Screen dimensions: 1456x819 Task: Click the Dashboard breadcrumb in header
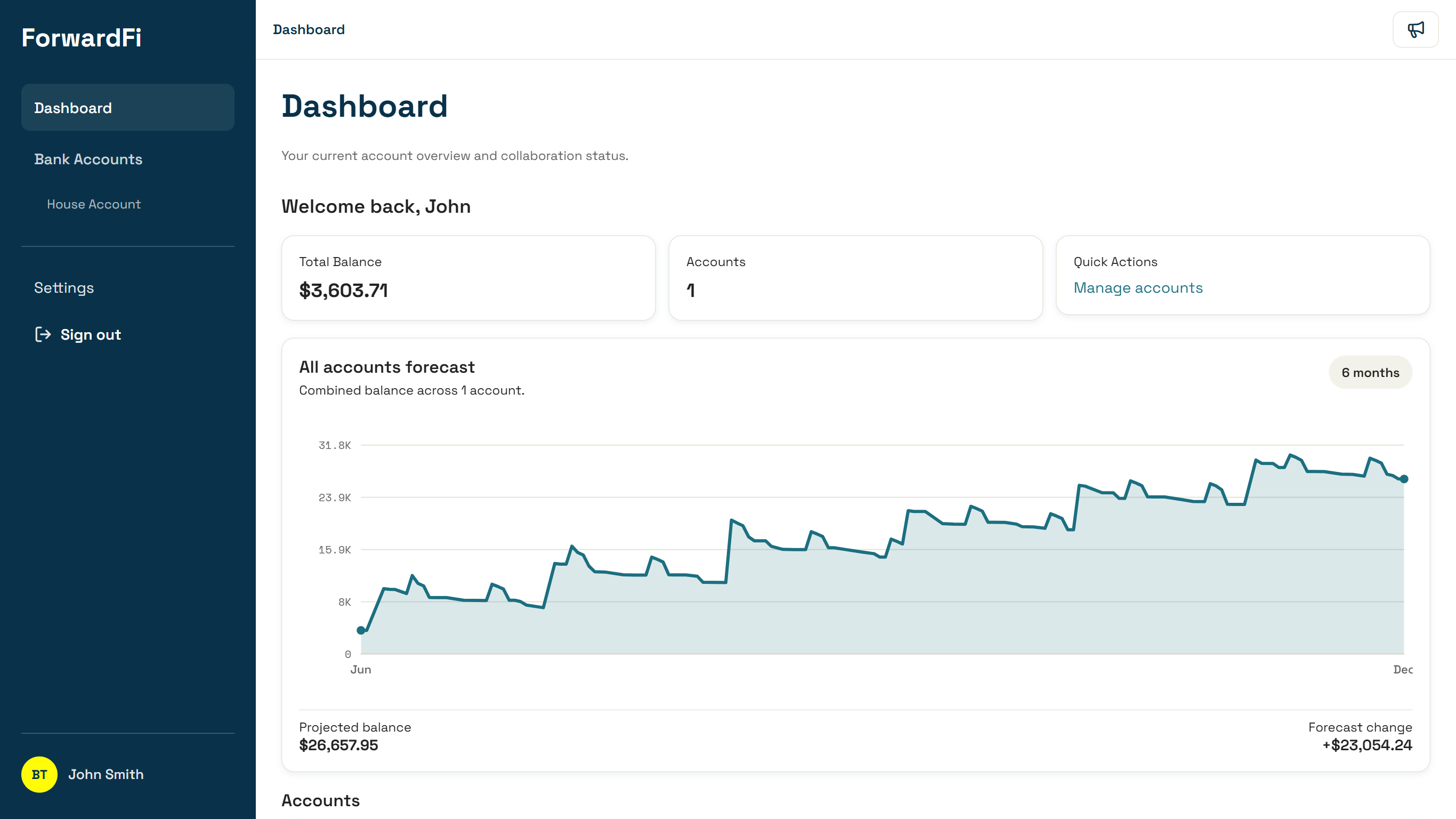(x=309, y=29)
